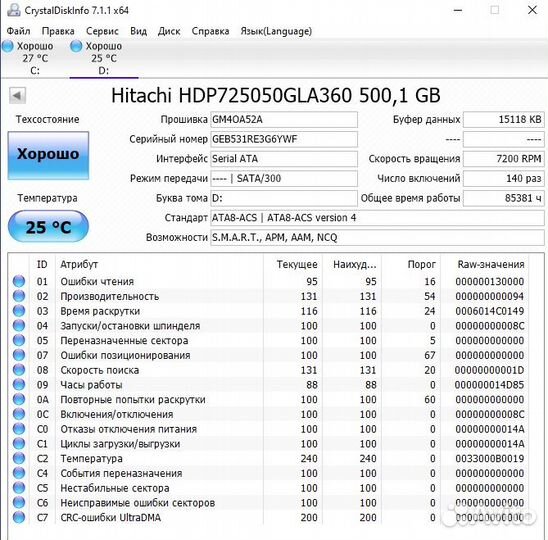Click the Прошивка field GM4OA52A
The width and height of the screenshot is (548, 540).
[x=284, y=120]
